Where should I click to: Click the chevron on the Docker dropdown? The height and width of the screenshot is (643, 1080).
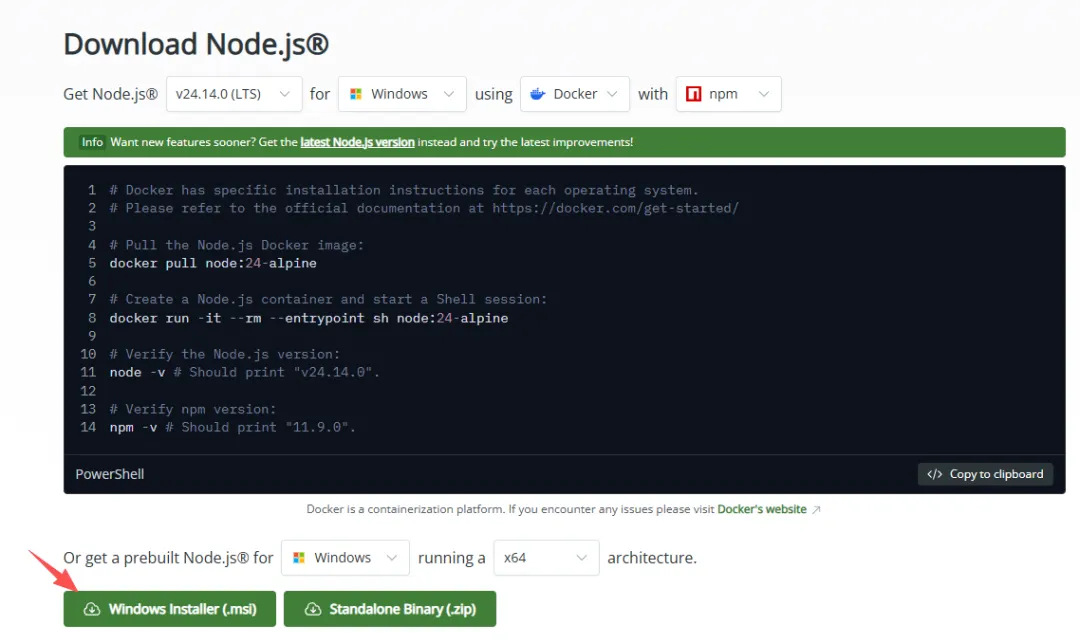point(612,94)
